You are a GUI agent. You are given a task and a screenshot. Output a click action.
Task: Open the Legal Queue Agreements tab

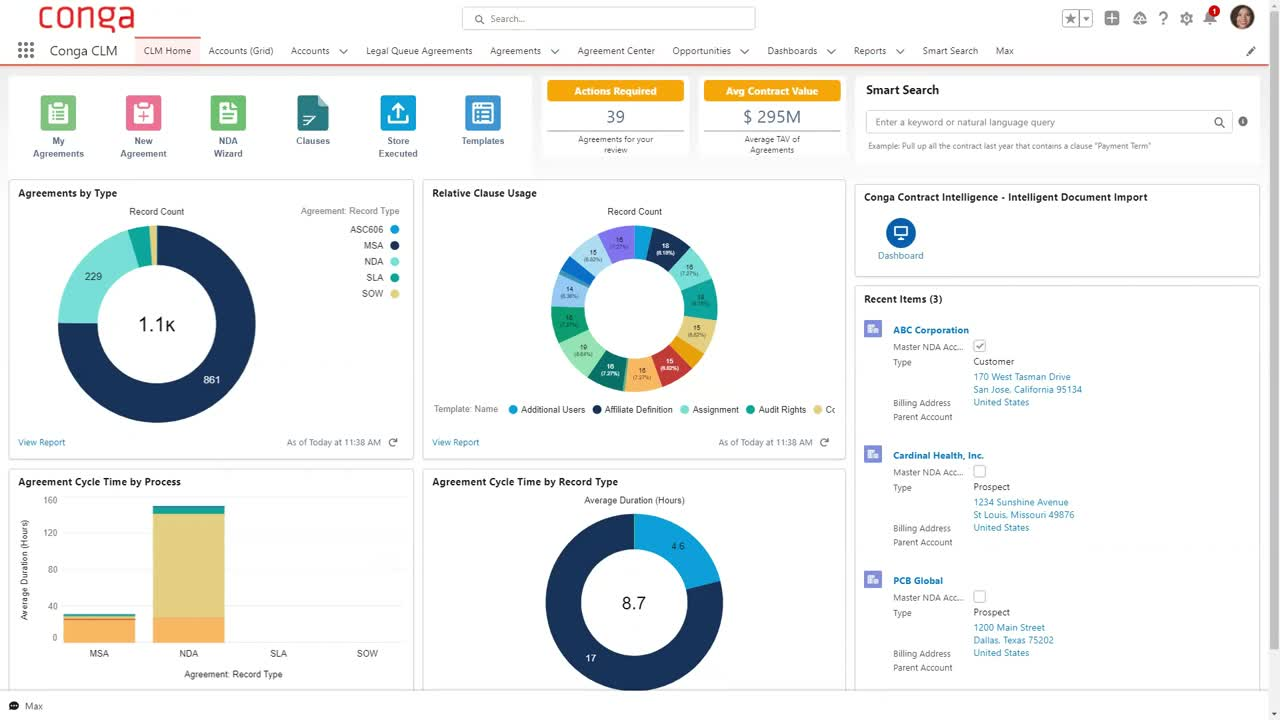(419, 51)
